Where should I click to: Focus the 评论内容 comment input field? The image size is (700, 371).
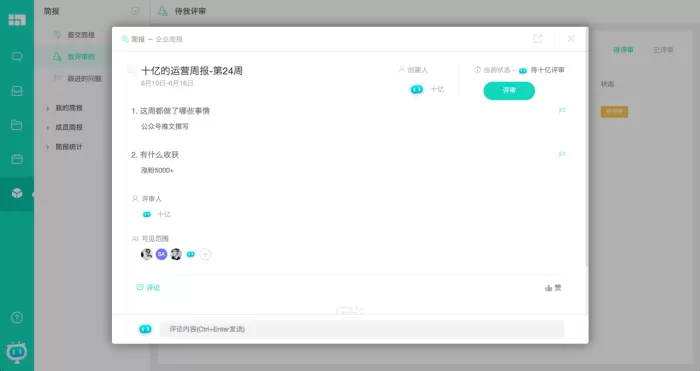(362, 329)
